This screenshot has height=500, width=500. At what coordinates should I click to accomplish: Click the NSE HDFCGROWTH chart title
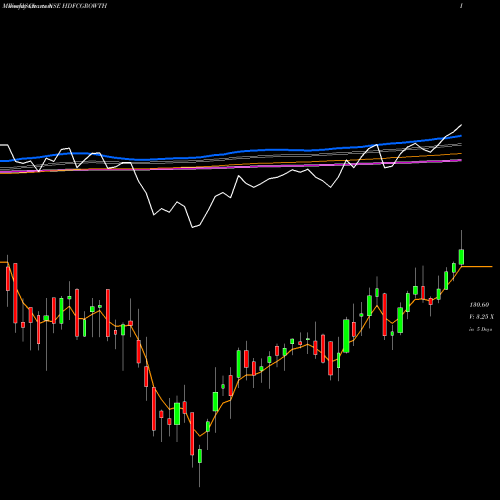79,6
